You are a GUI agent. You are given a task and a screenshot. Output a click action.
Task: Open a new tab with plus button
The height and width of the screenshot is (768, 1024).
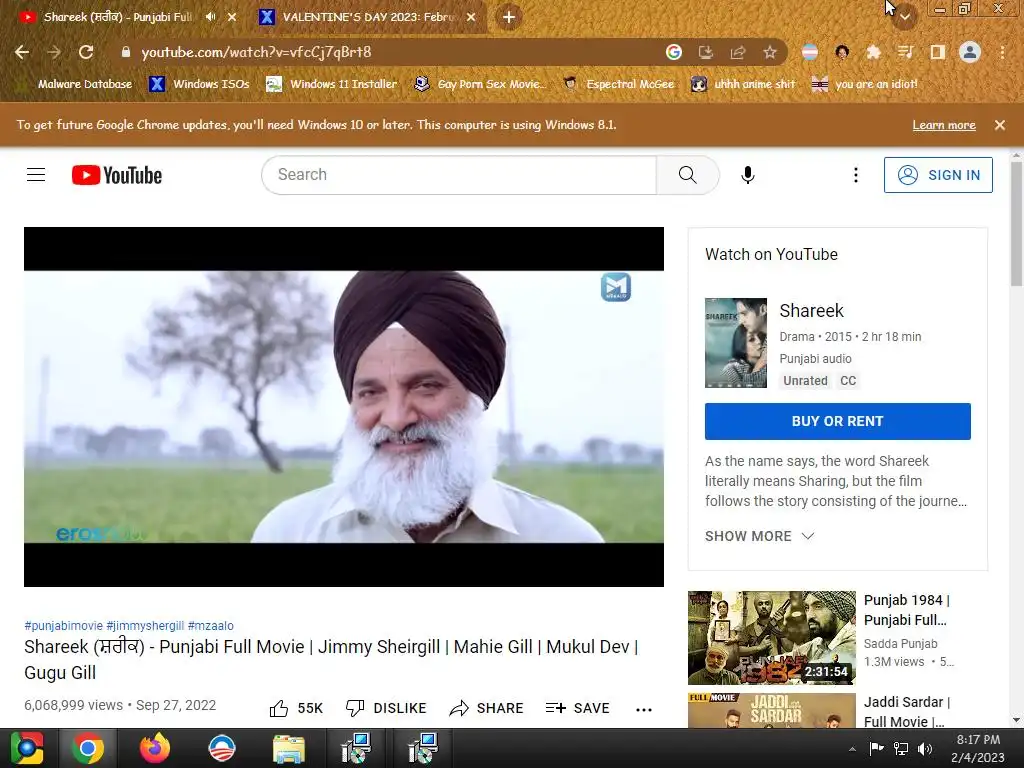coord(509,18)
